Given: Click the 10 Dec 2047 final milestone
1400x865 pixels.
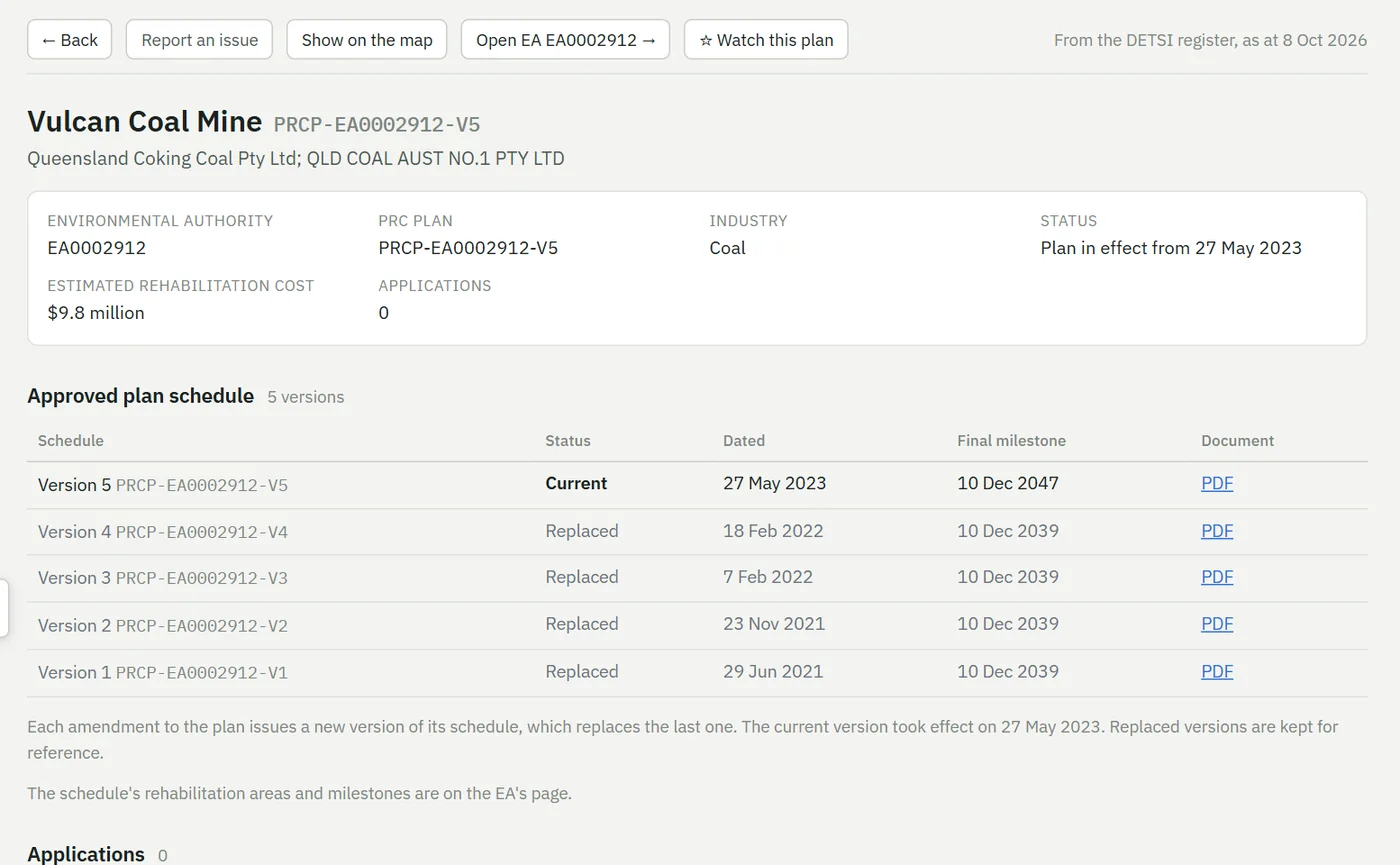Looking at the screenshot, I should click(1008, 483).
